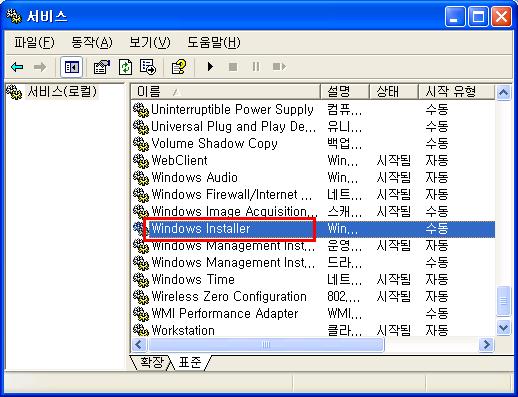Click the 자동 startup type of WebClient
Image resolution: width=518 pixels, height=397 pixels.
tap(437, 161)
